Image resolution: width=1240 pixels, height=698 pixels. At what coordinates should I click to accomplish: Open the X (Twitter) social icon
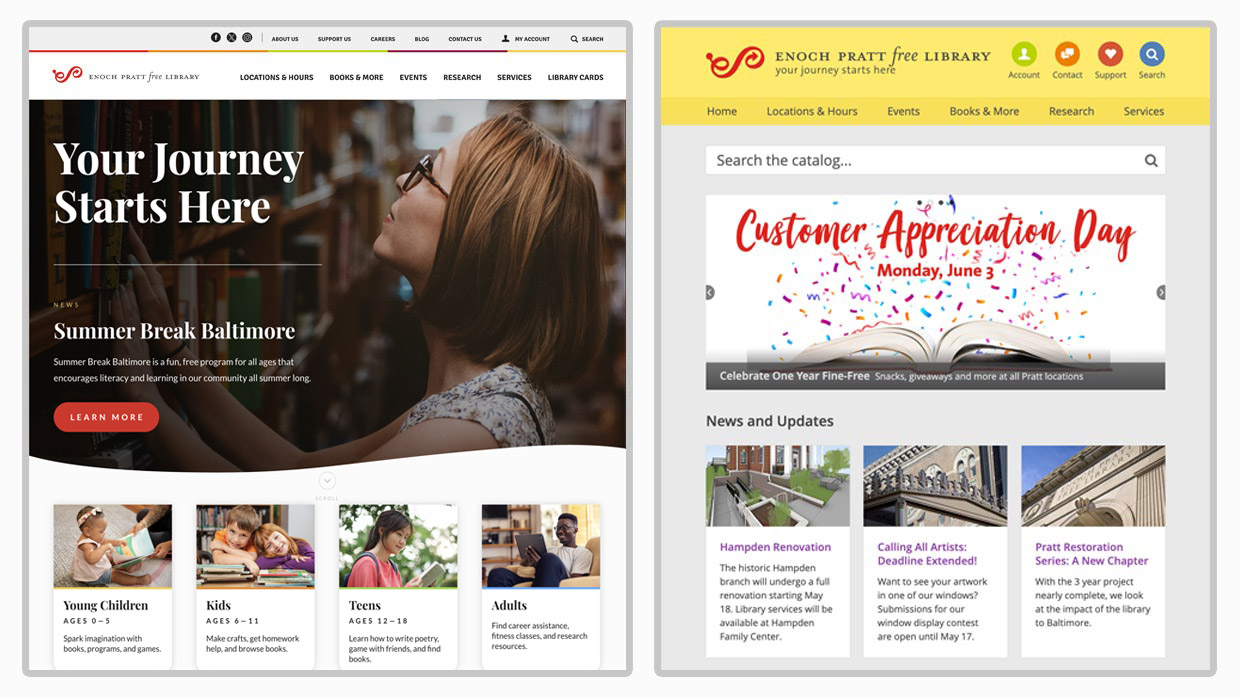click(232, 38)
